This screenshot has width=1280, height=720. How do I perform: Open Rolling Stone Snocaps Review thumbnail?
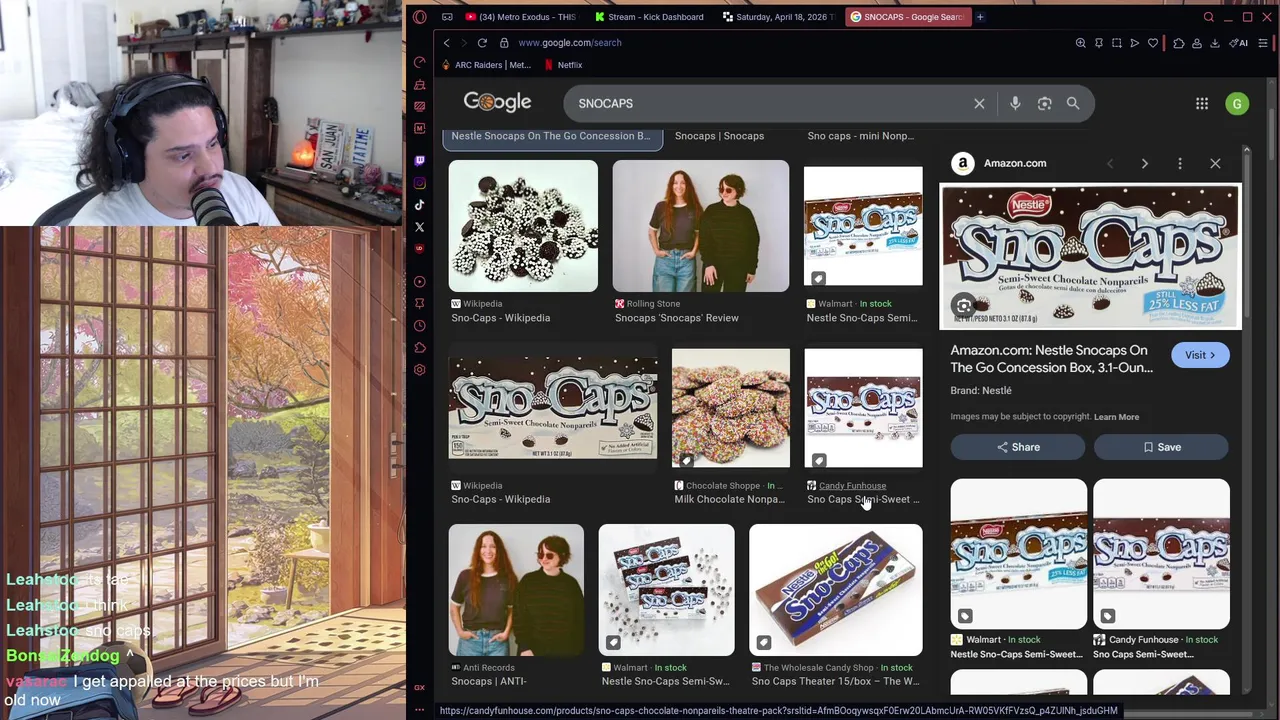(x=700, y=226)
